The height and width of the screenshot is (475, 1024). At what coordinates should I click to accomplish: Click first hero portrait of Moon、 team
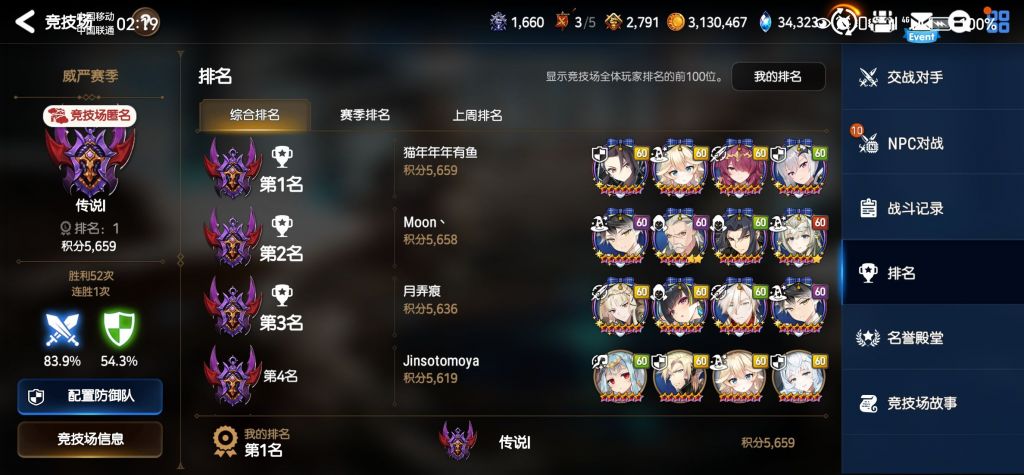(x=620, y=237)
